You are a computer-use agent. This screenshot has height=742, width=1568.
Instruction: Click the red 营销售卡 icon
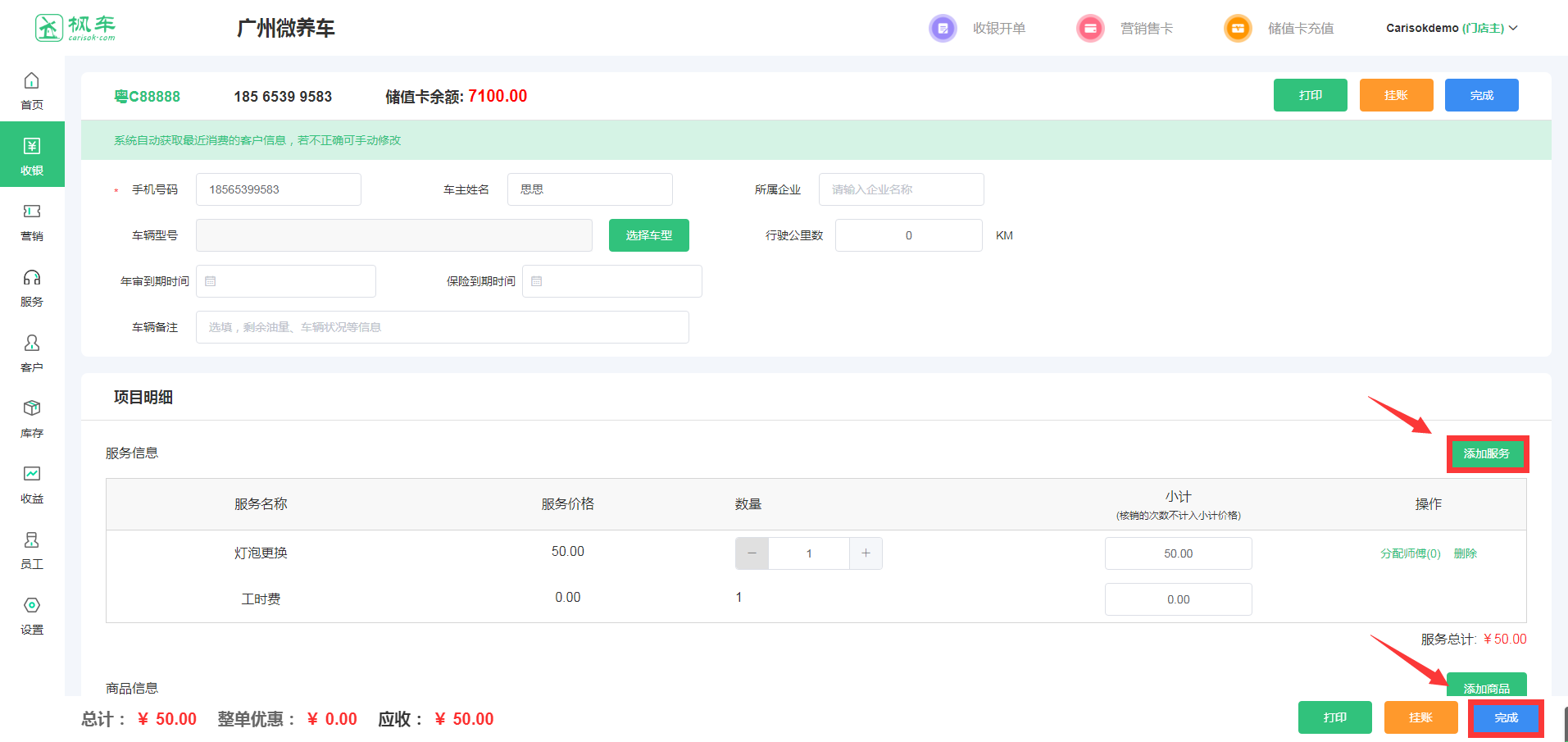pos(1090,28)
